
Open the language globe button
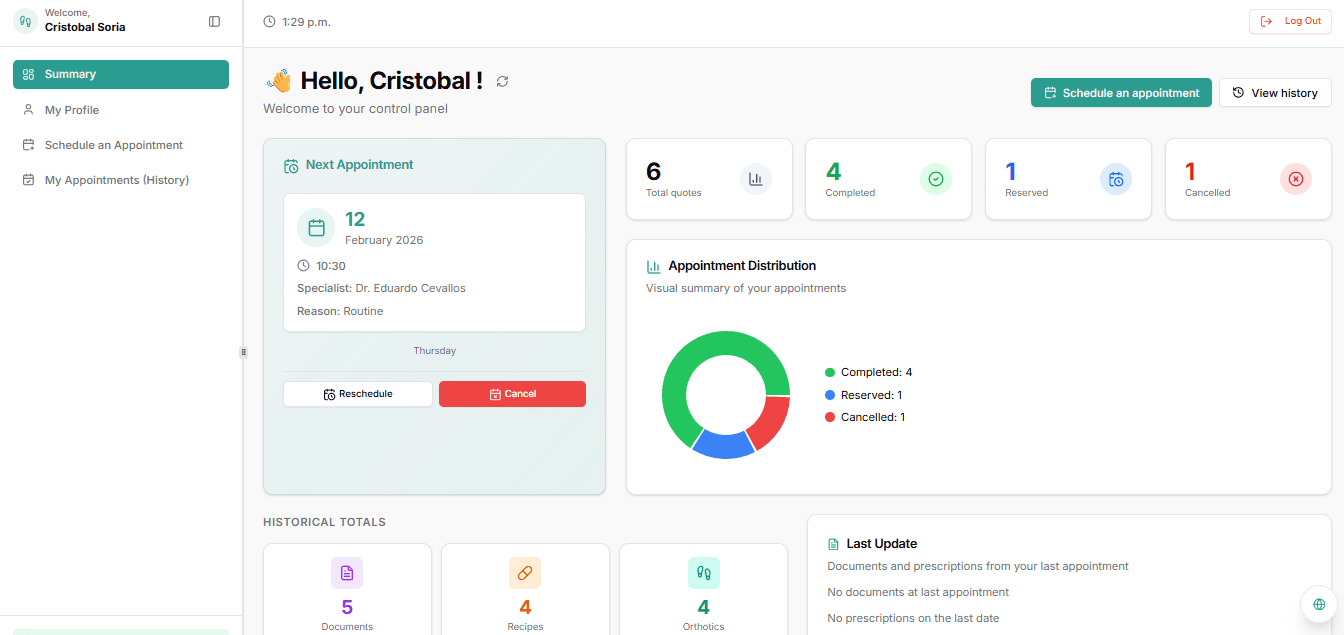(1318, 604)
